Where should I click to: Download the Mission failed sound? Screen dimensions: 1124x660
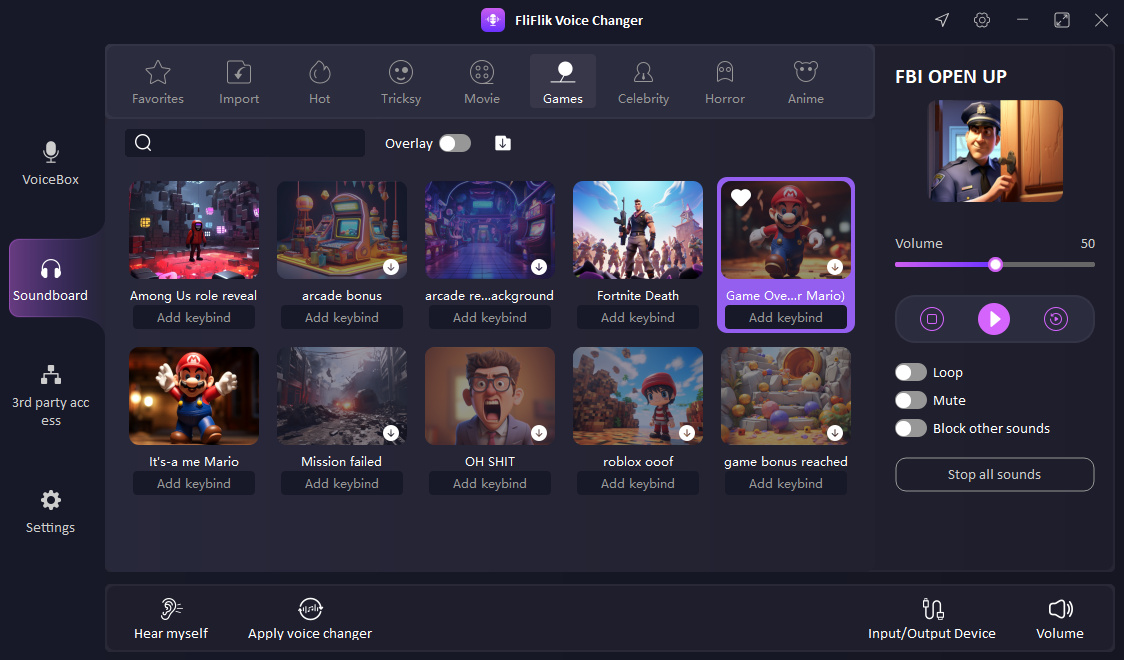point(391,433)
